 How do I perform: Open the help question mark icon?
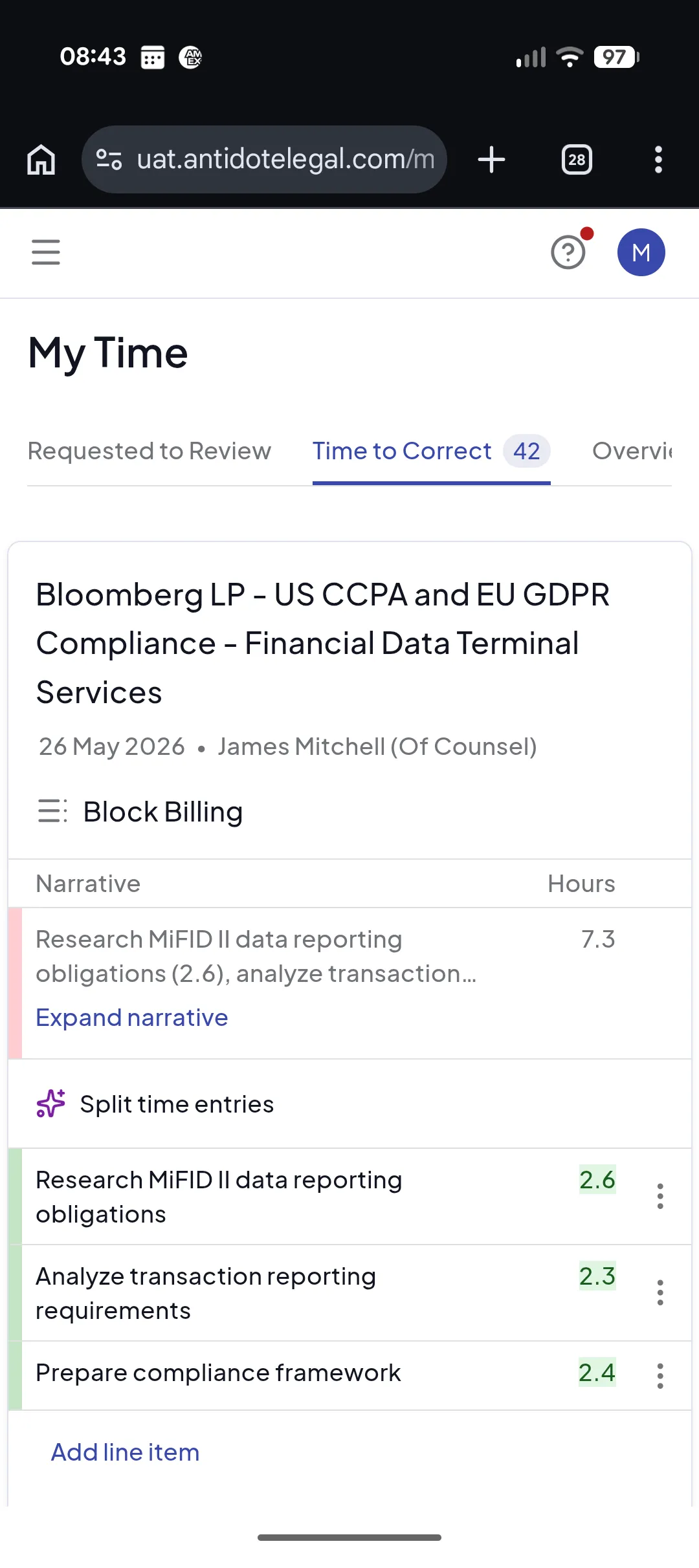[x=568, y=252]
